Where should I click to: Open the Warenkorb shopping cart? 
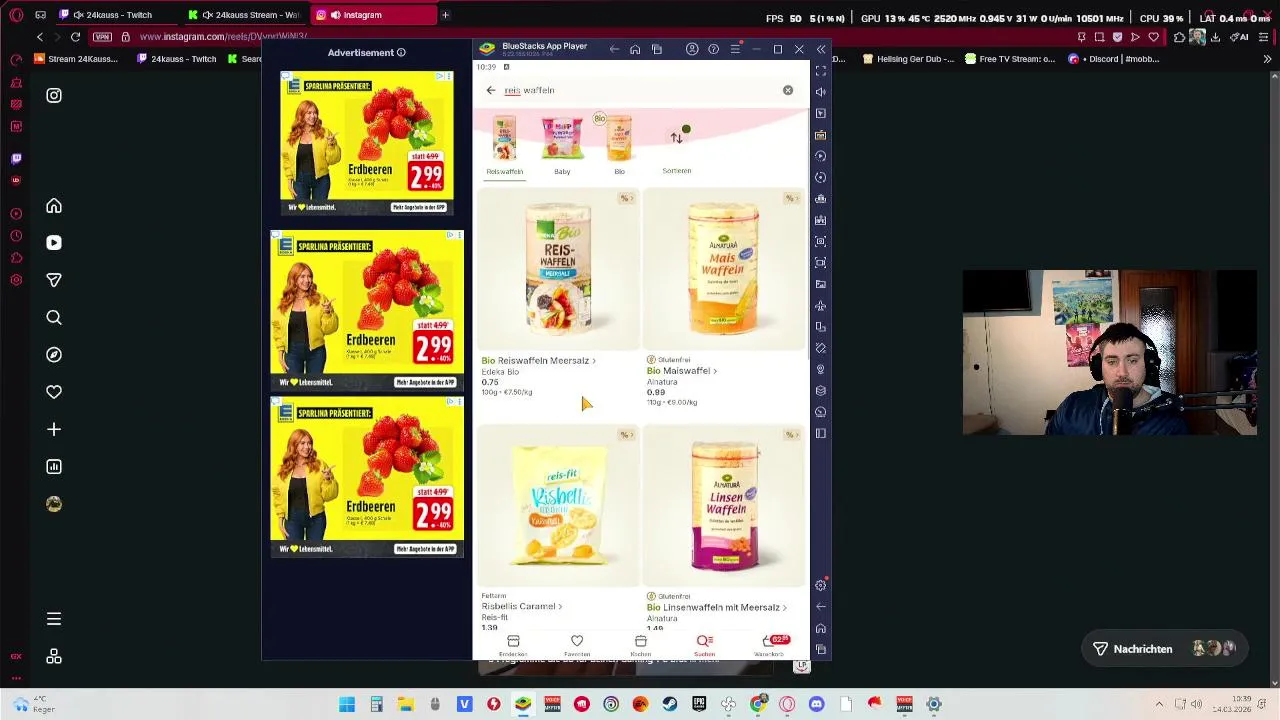pos(770,646)
